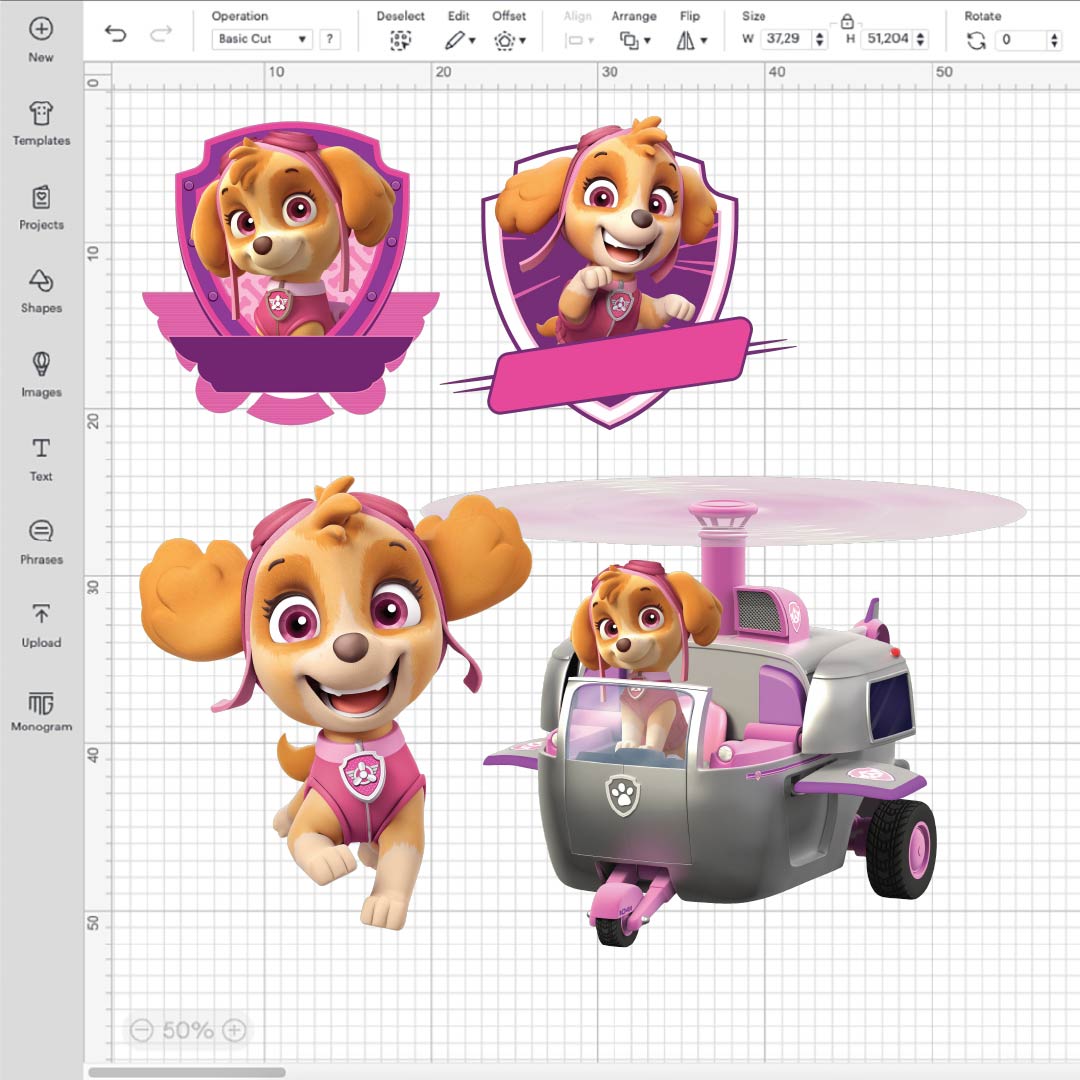The image size is (1080, 1080).
Task: Click the 50% zoom level label
Action: 188,1030
